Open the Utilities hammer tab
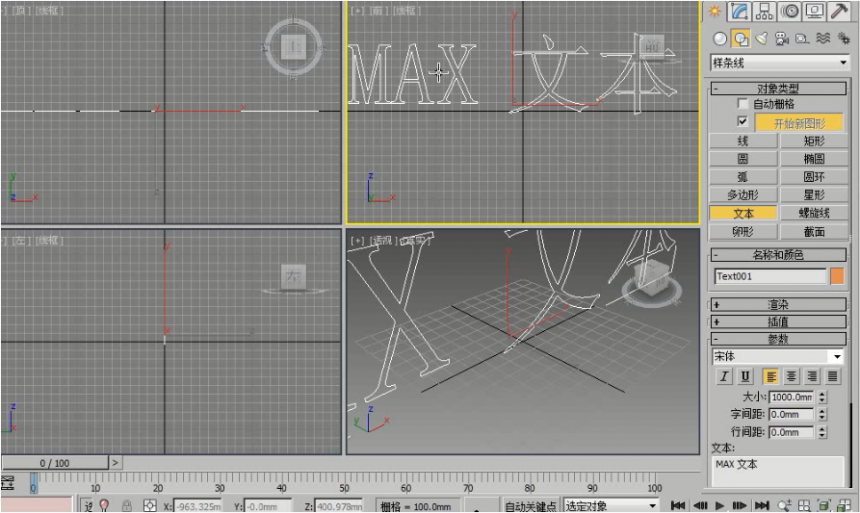The height and width of the screenshot is (513, 860). [x=839, y=11]
